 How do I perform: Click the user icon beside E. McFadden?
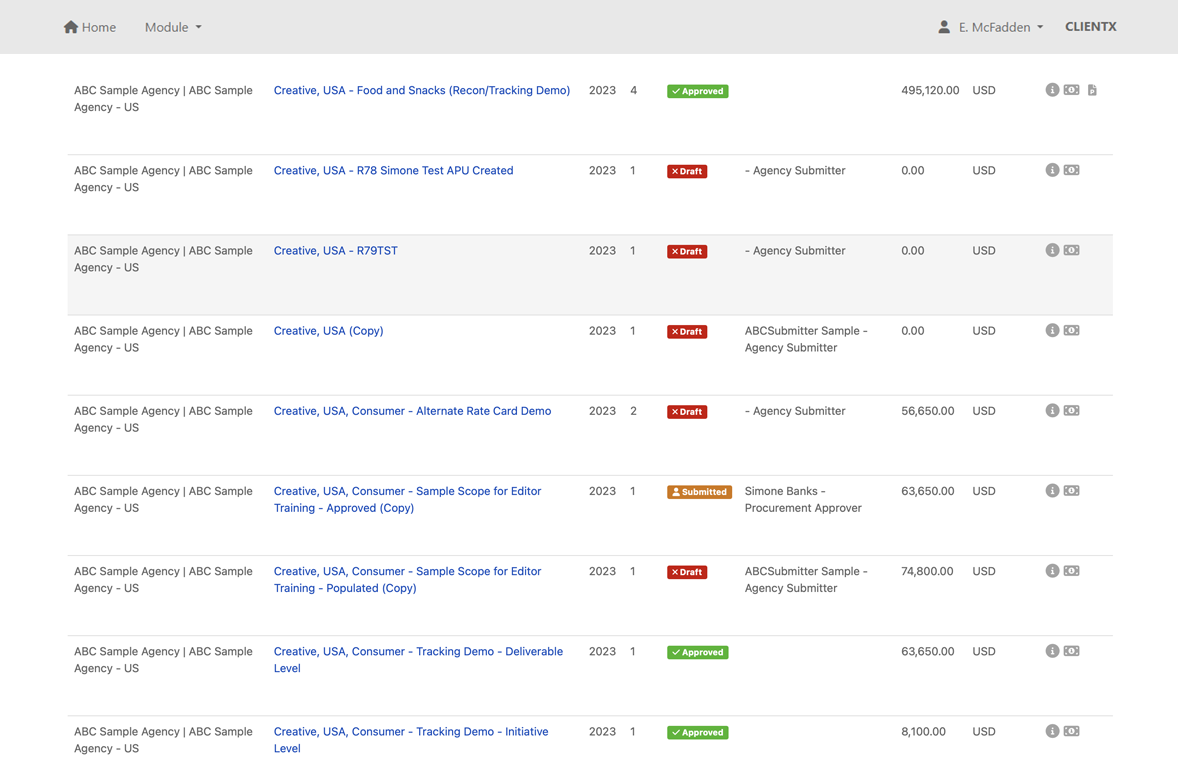pyautogui.click(x=942, y=26)
